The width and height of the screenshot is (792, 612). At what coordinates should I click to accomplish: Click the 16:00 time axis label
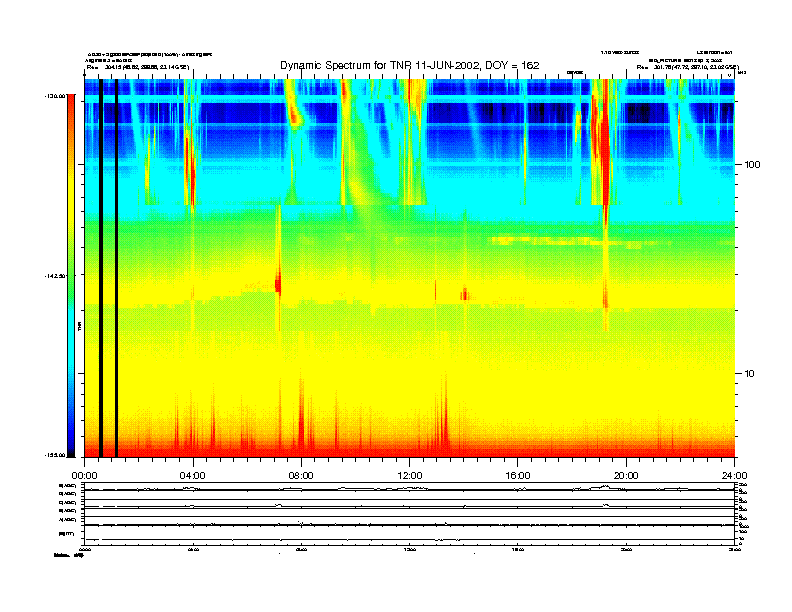coord(518,476)
